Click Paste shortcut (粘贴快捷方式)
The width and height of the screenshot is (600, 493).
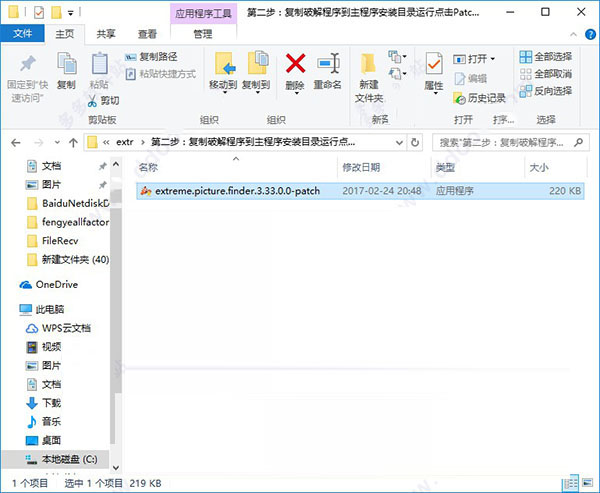161,73
